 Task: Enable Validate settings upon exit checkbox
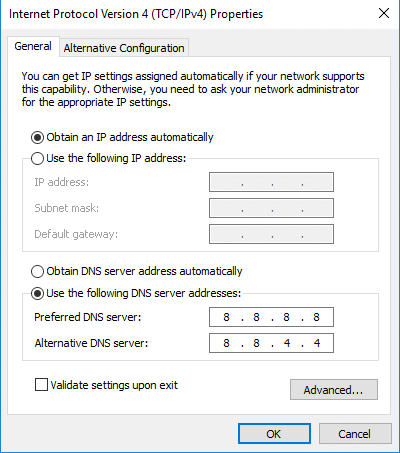click(41, 384)
